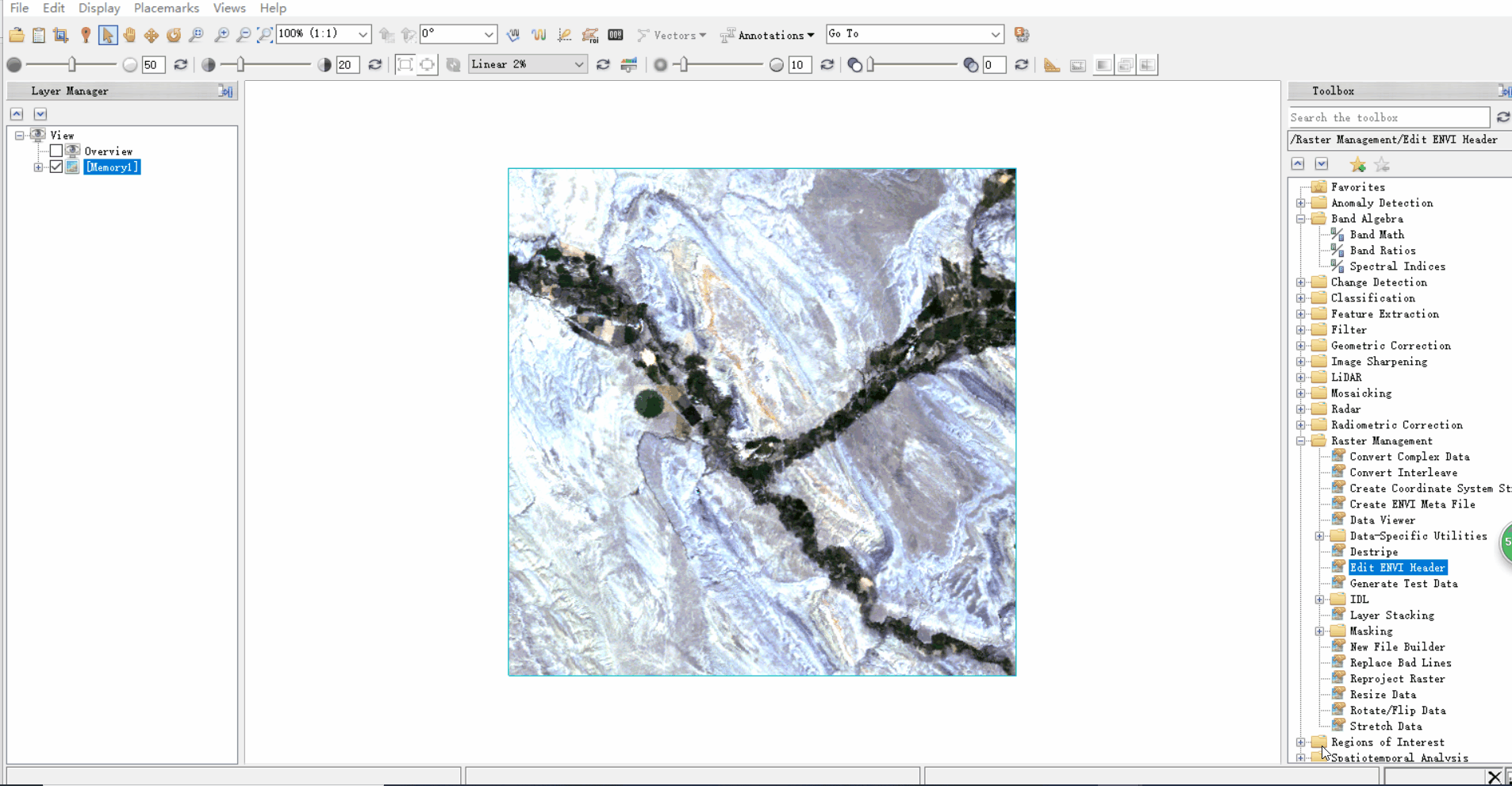Open the Region of Interest tool
1512x786 pixels.
[590, 35]
